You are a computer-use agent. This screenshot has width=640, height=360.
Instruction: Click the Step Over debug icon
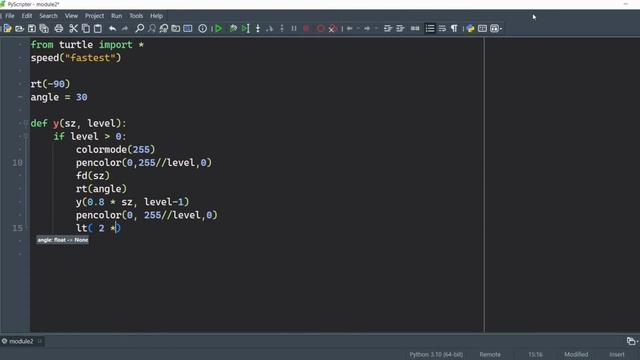pyautogui.click(x=269, y=29)
